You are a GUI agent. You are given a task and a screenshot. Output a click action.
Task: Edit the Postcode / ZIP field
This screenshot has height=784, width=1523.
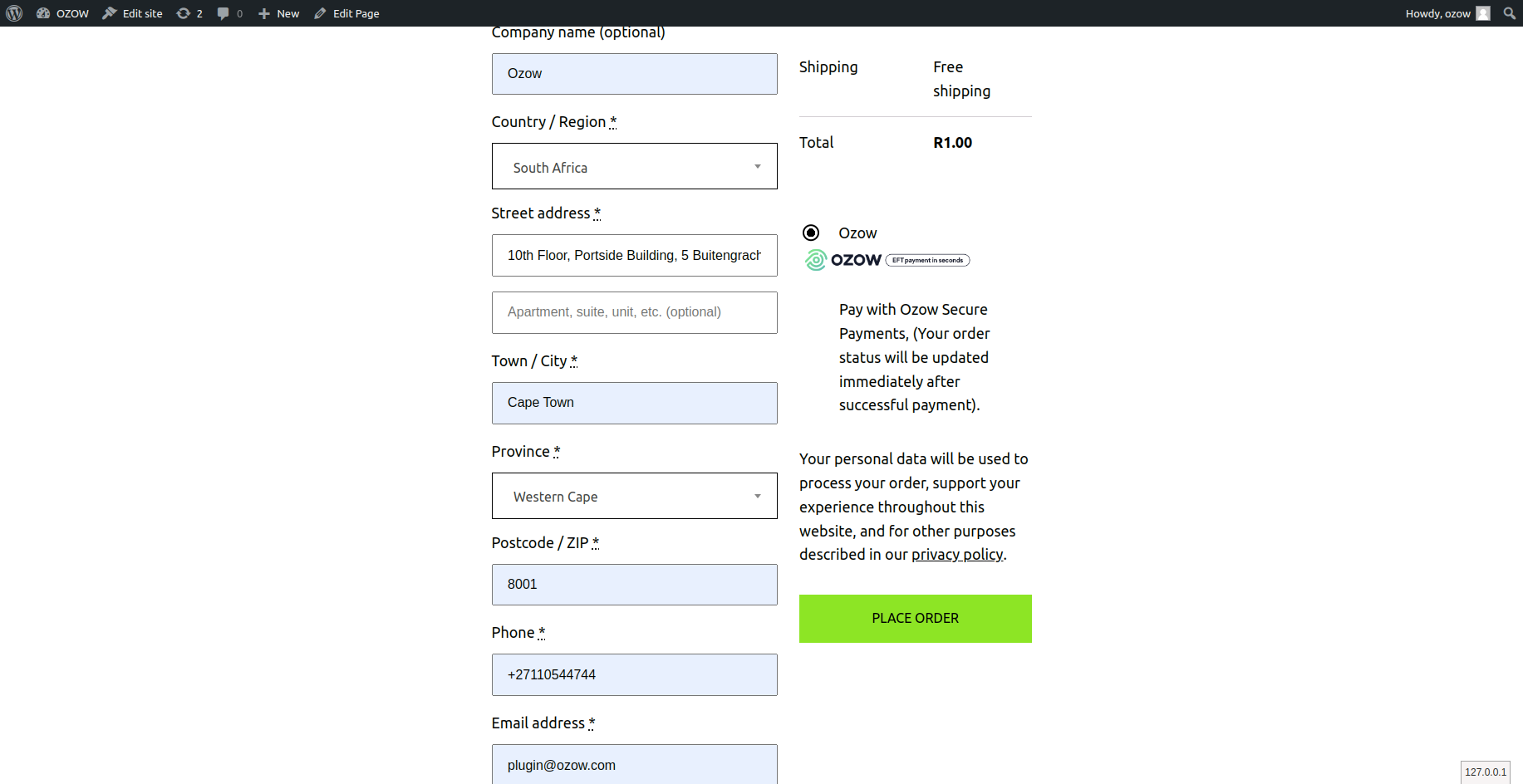coord(634,585)
